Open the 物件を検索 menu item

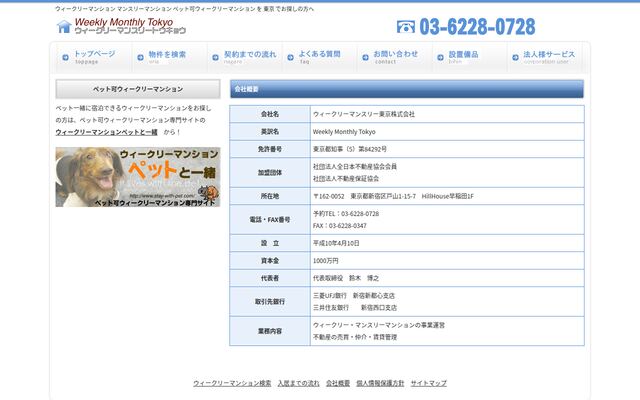169,58
